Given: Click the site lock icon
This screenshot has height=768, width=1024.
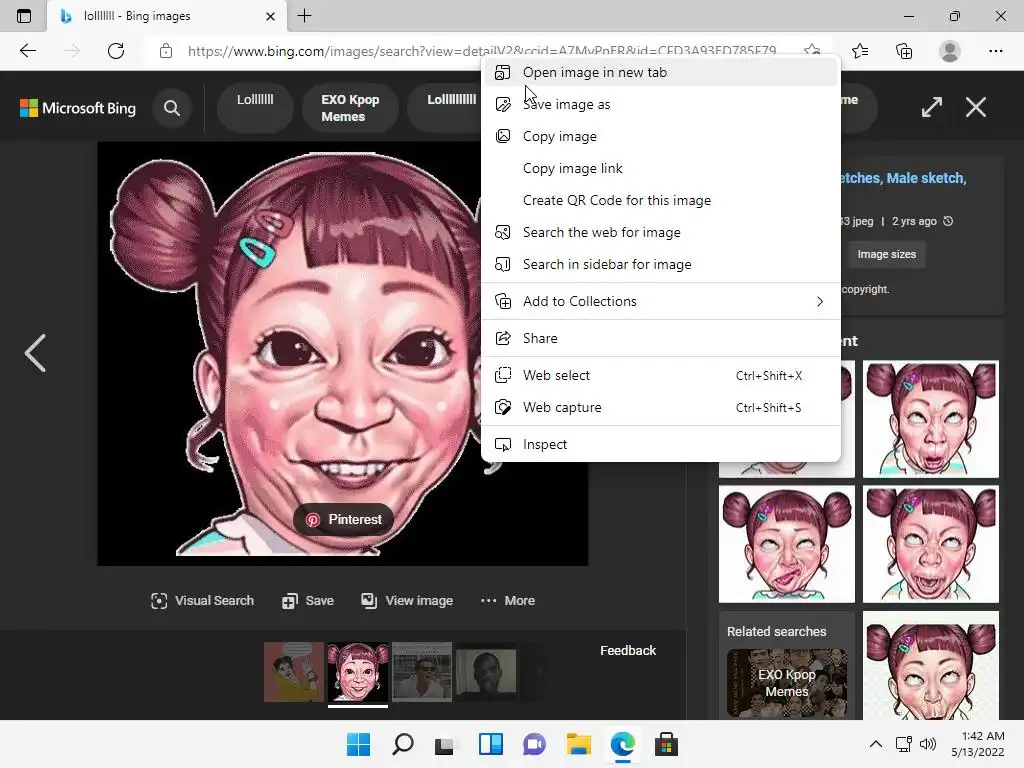Looking at the screenshot, I should click(x=166, y=51).
